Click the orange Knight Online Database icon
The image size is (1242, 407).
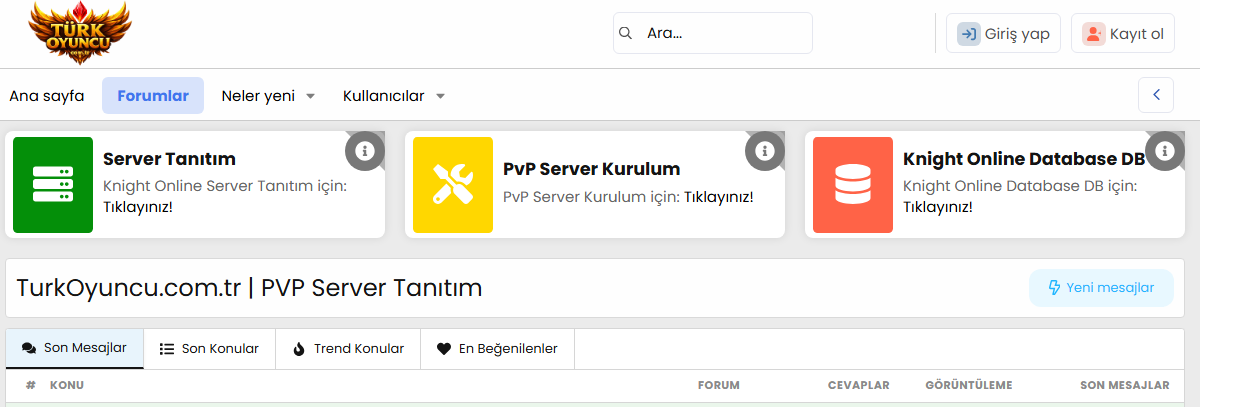[x=853, y=185]
